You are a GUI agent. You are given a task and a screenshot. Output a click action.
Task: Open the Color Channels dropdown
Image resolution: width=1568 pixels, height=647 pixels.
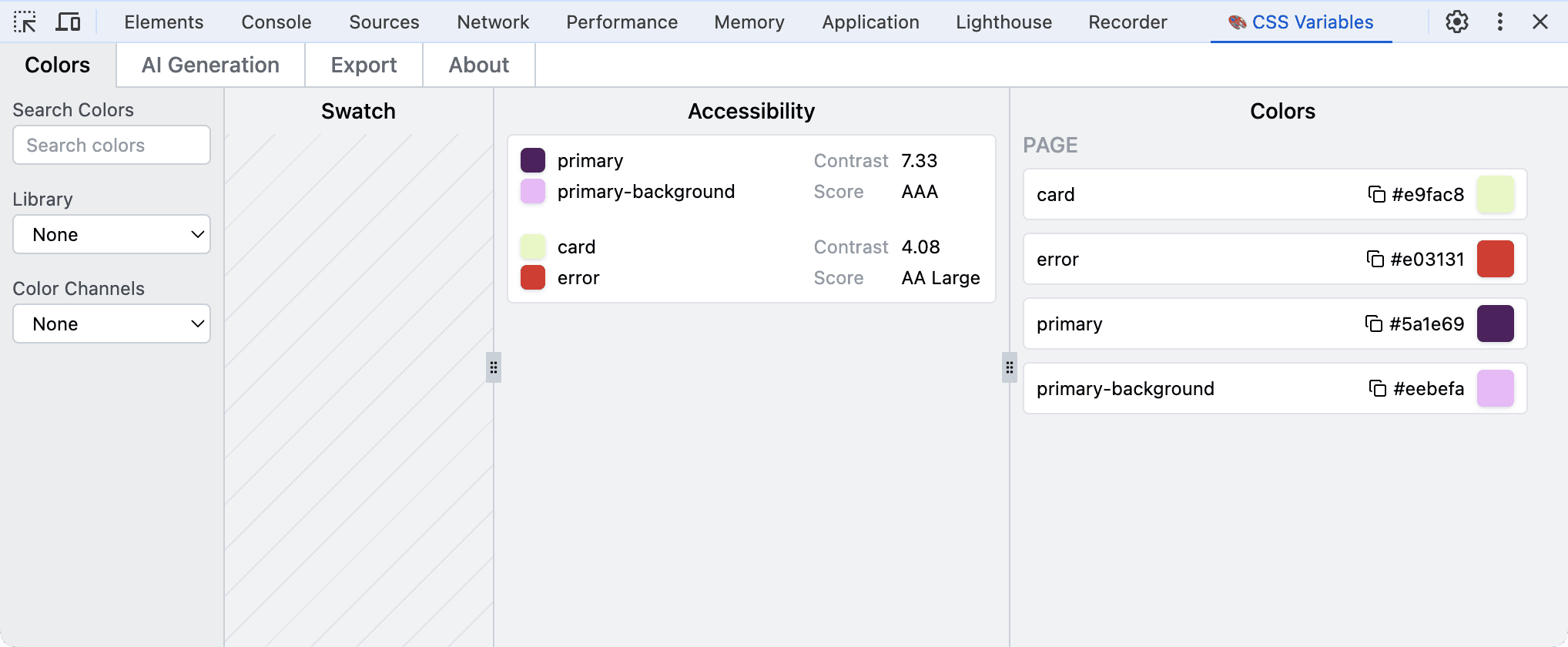coord(112,324)
